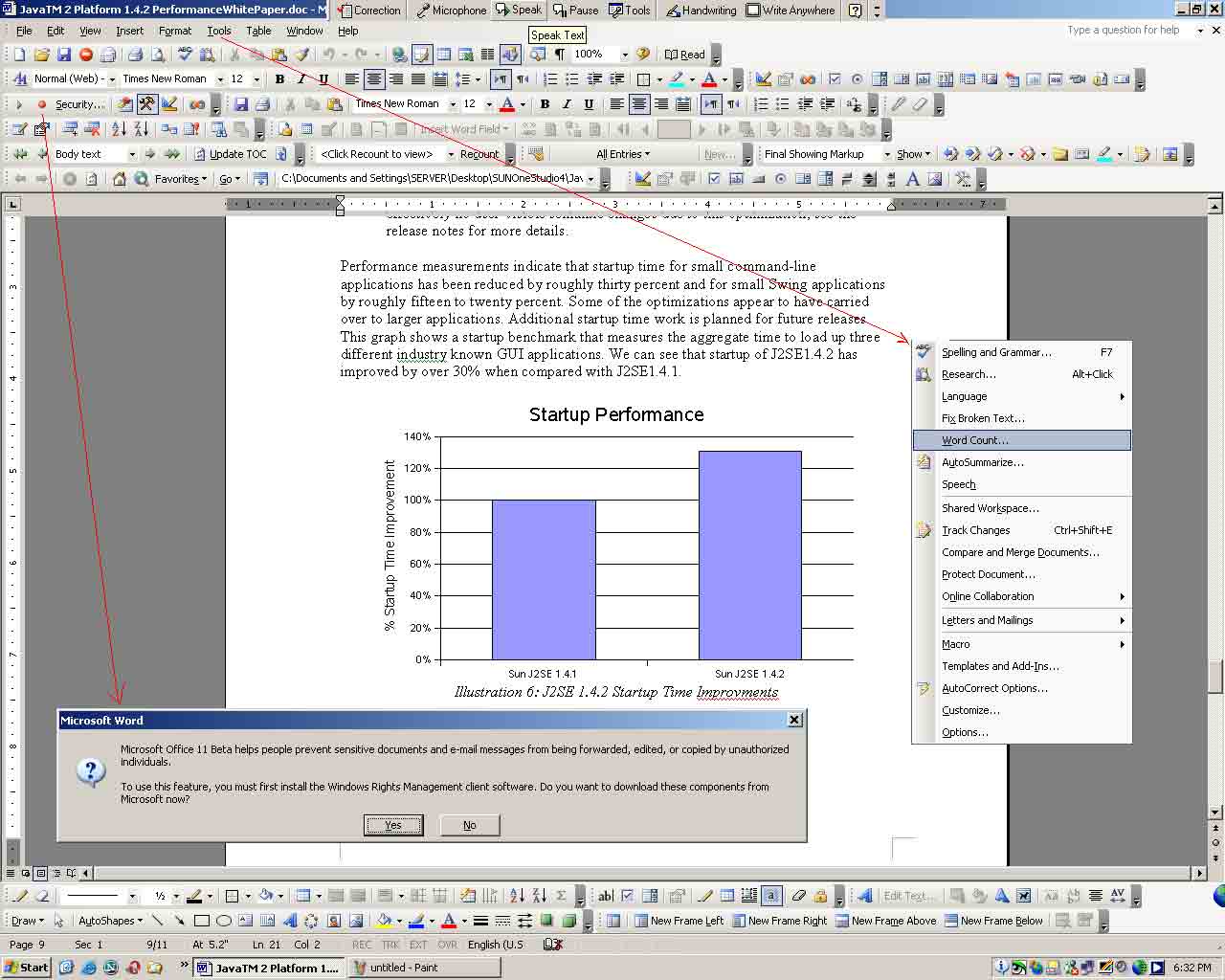The height and width of the screenshot is (980, 1225).
Task: Click Eraser tool in Tables and Borders toolbar
Action: [x=41, y=896]
